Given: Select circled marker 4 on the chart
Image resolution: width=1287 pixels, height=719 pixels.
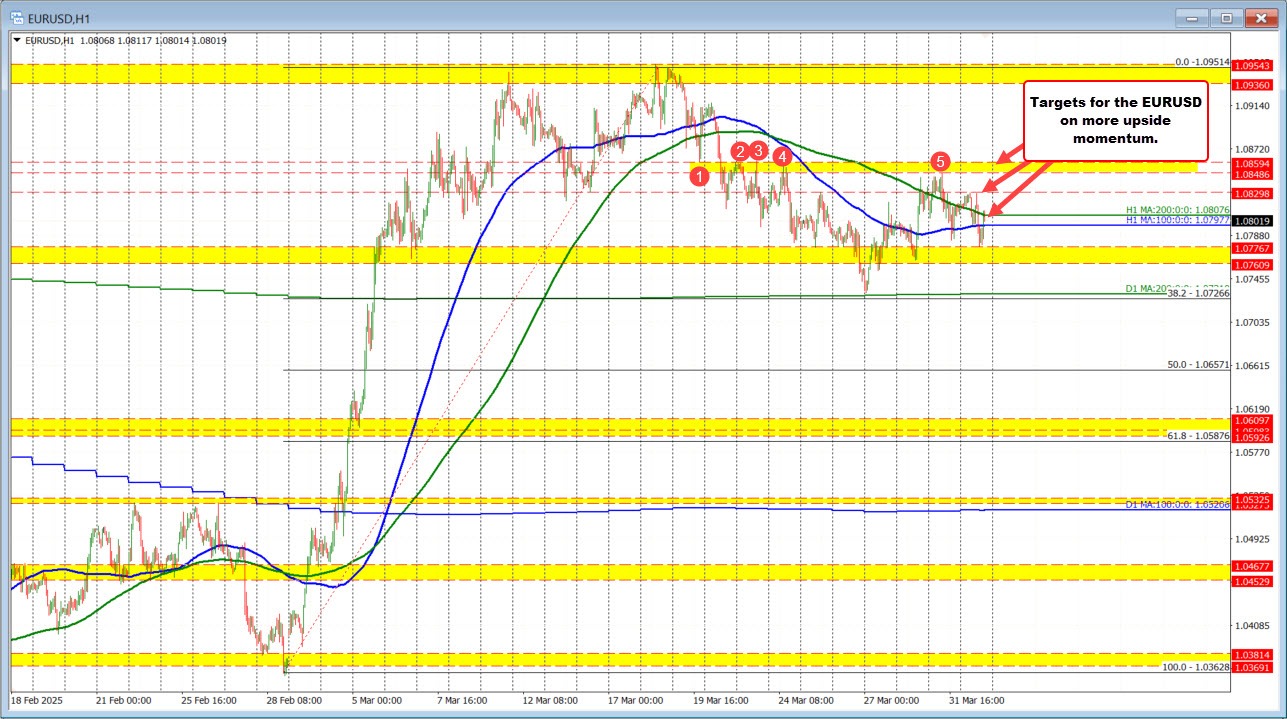Looking at the screenshot, I should pyautogui.click(x=783, y=157).
